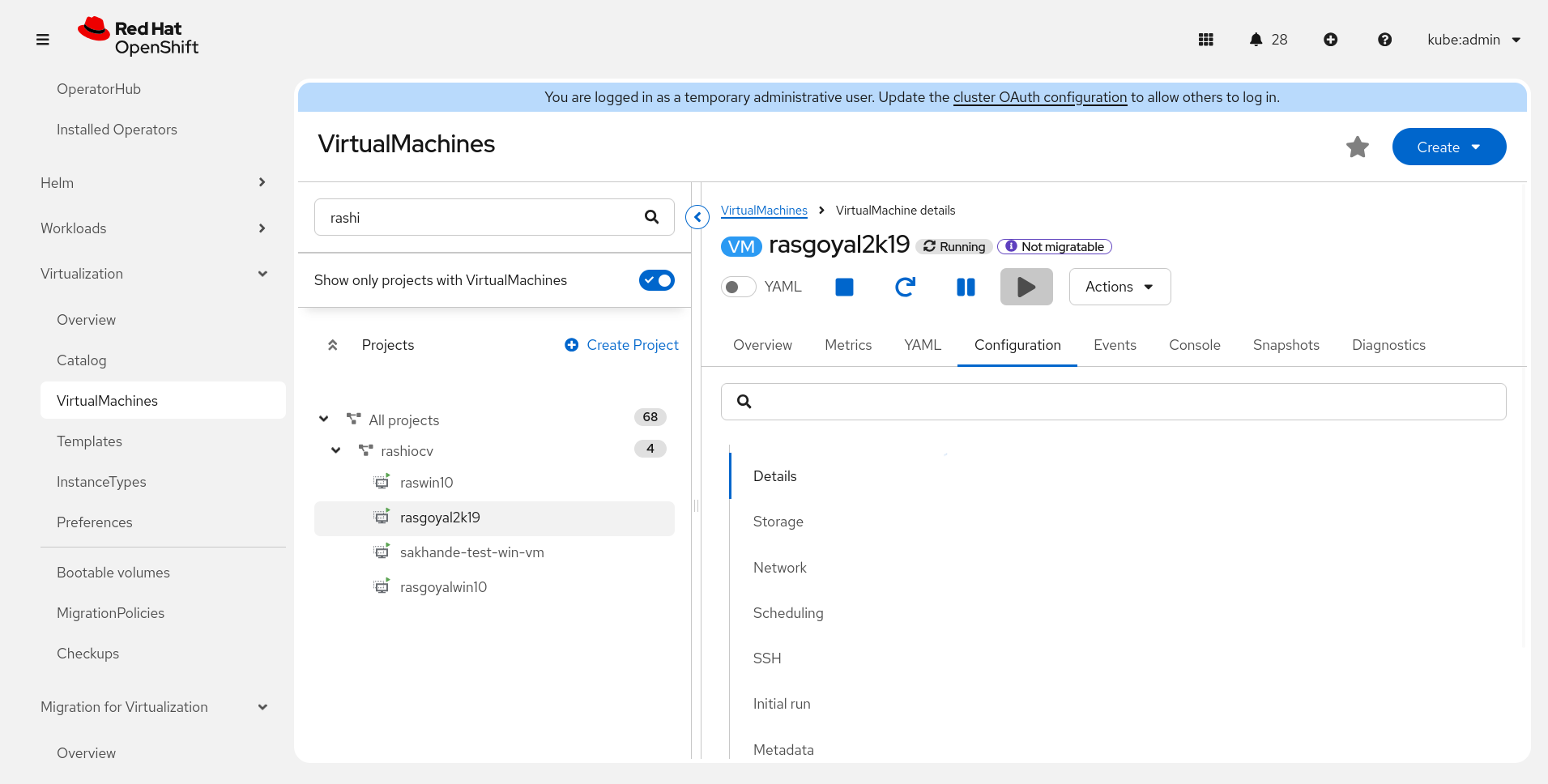Screen dimensions: 1548x784
Task: Collapse the rashiocv project tree node
Action: pos(335,450)
